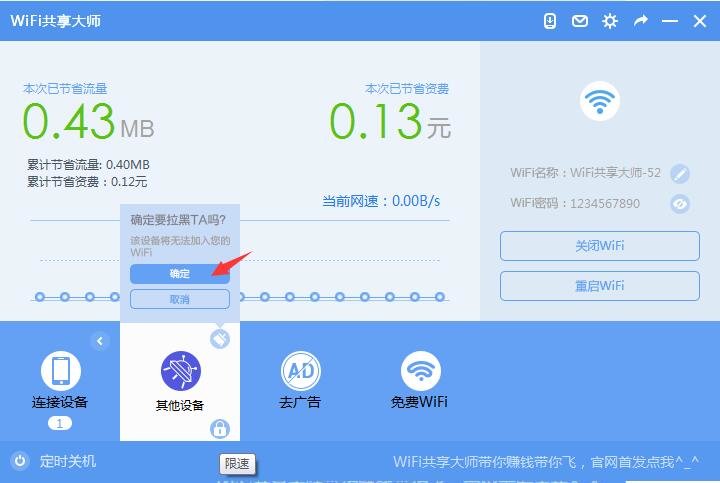This screenshot has width=720, height=483.
Task: Click the 本次已节省资费 heading
Action: pyautogui.click(x=407, y=89)
